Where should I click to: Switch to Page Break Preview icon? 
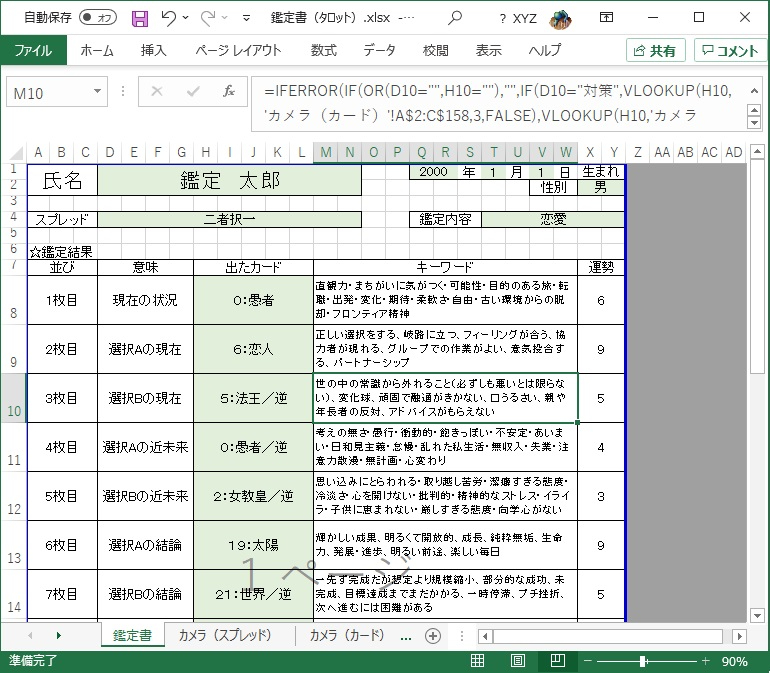pyautogui.click(x=558, y=661)
